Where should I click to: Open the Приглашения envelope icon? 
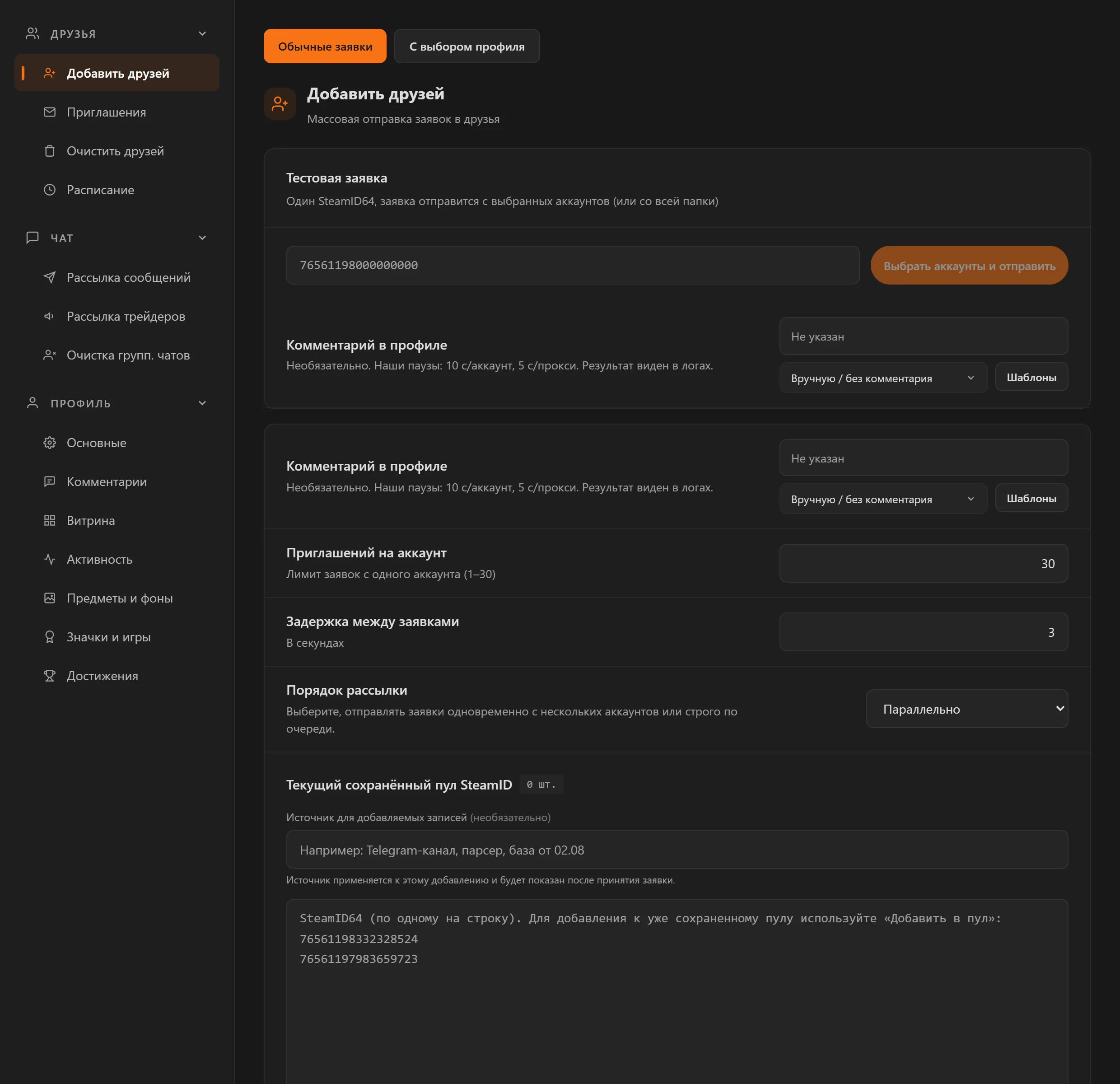click(50, 112)
